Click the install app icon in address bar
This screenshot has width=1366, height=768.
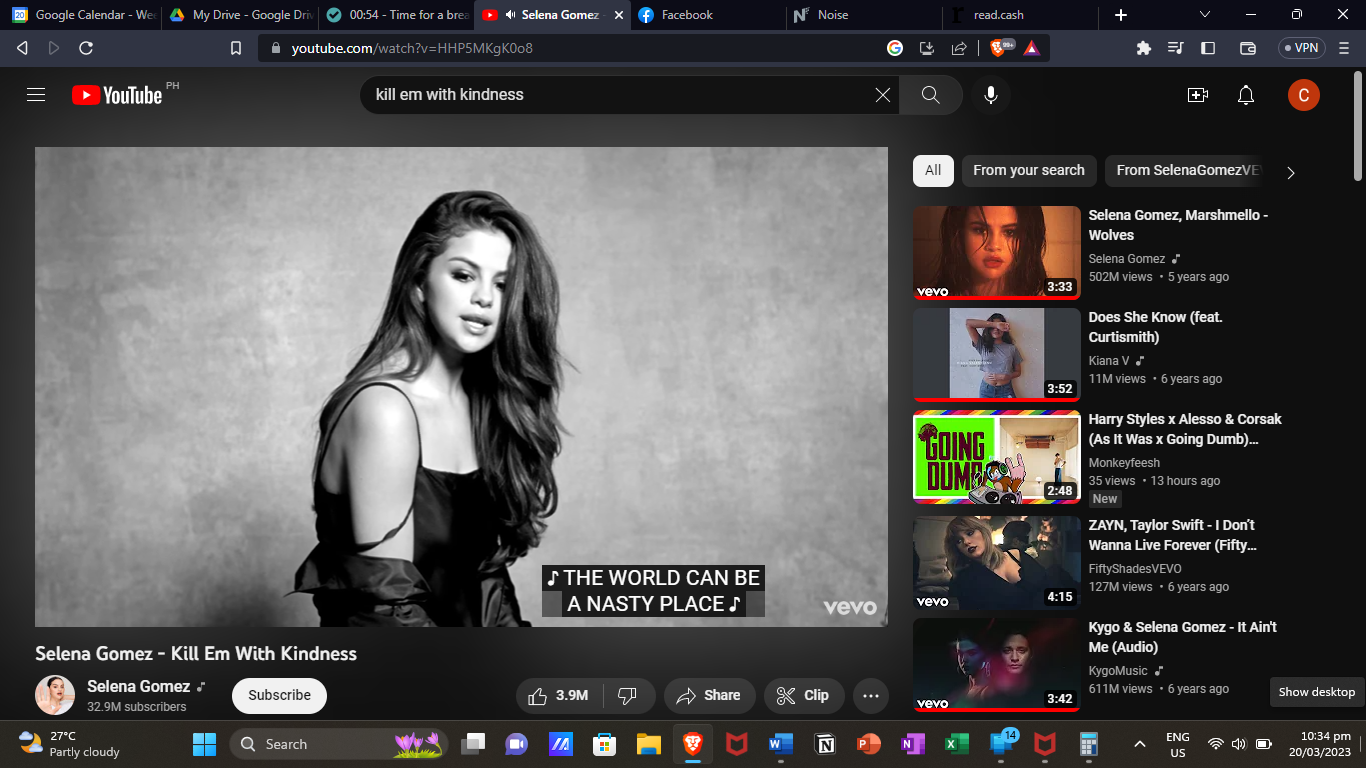tap(927, 48)
